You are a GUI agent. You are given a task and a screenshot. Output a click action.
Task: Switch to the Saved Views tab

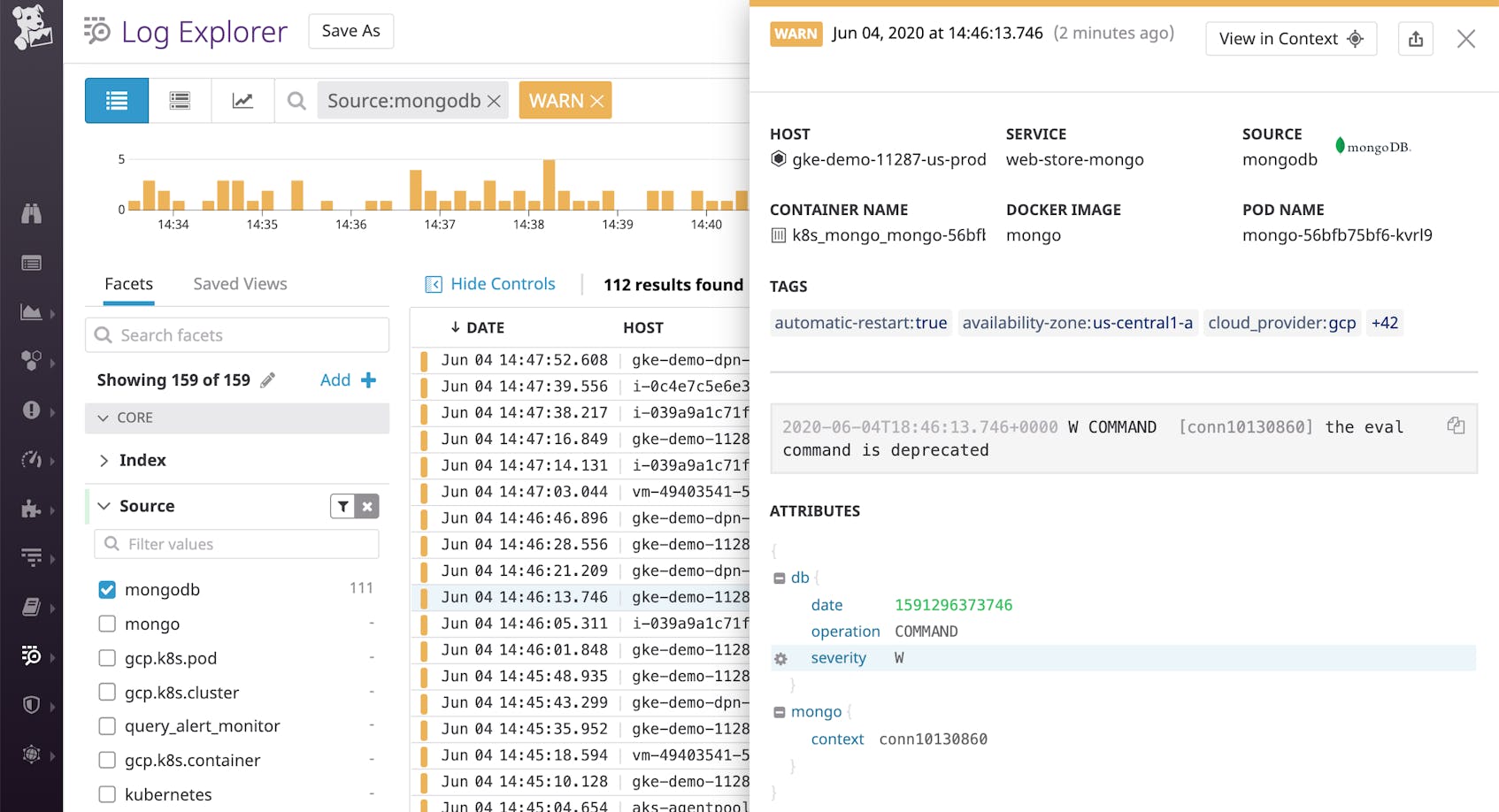tap(239, 283)
